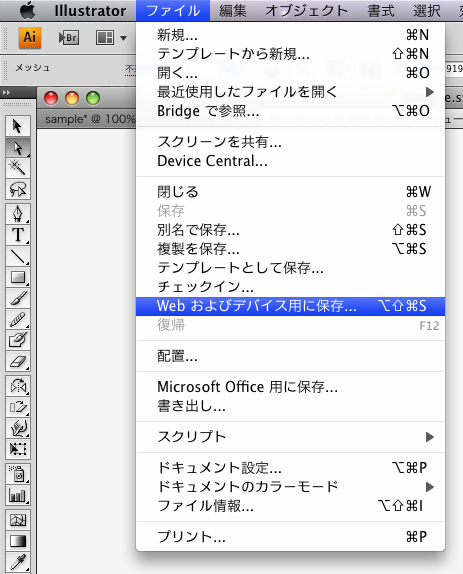Viewport: 463px width, 574px height.
Task: Select the Scale tool
Action: [x=18, y=407]
